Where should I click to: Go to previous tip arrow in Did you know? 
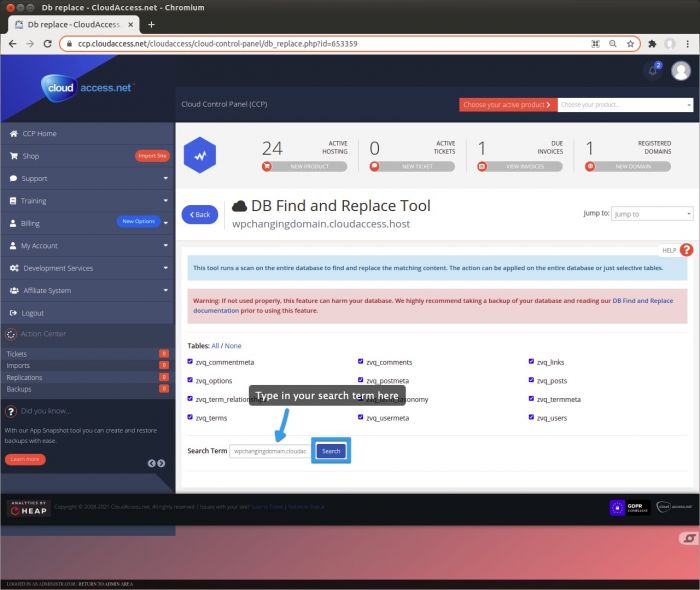click(152, 464)
